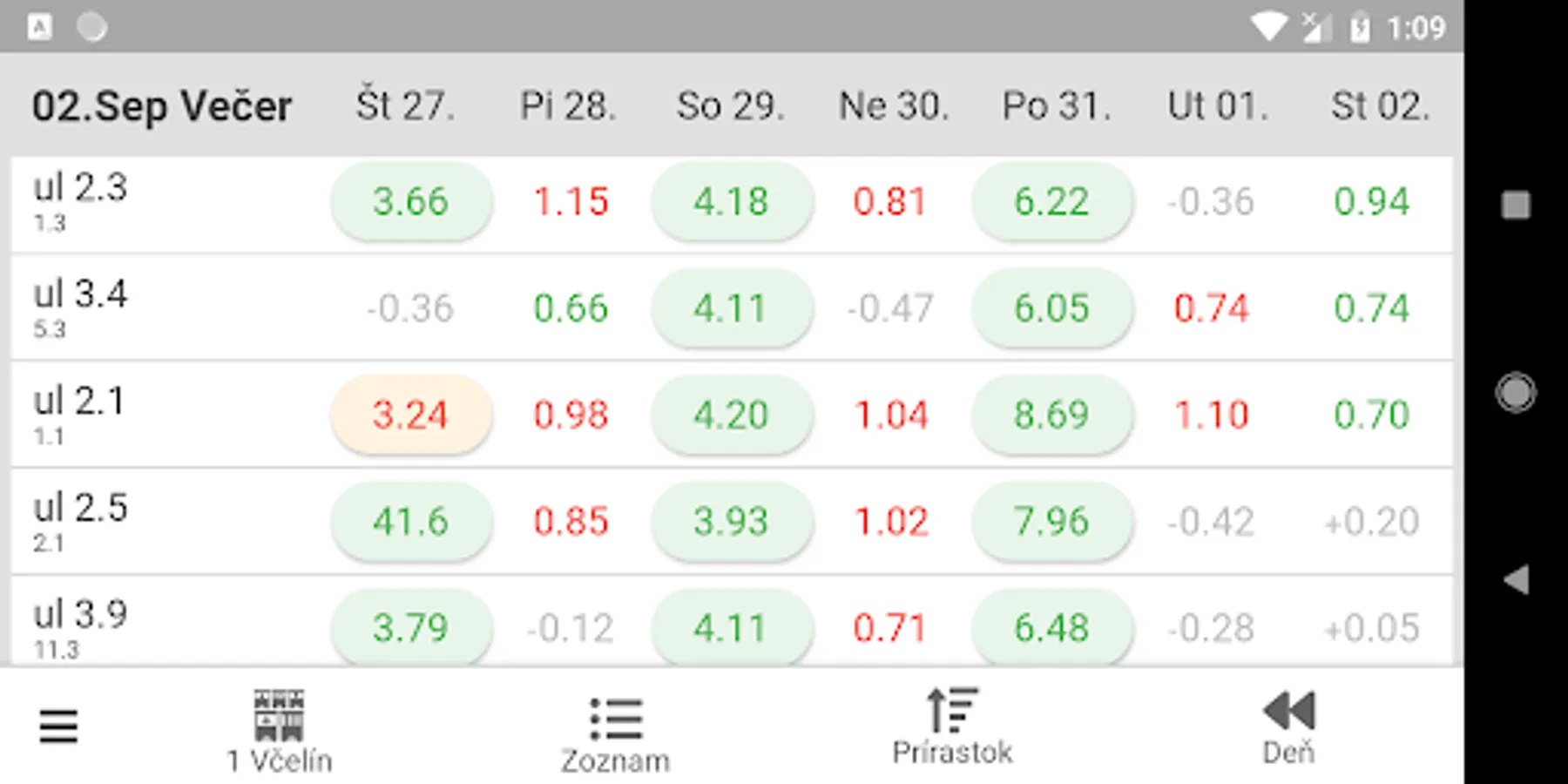Tap the 41.6 value for ul 2.5
The height and width of the screenshot is (784, 1568).
pos(410,522)
